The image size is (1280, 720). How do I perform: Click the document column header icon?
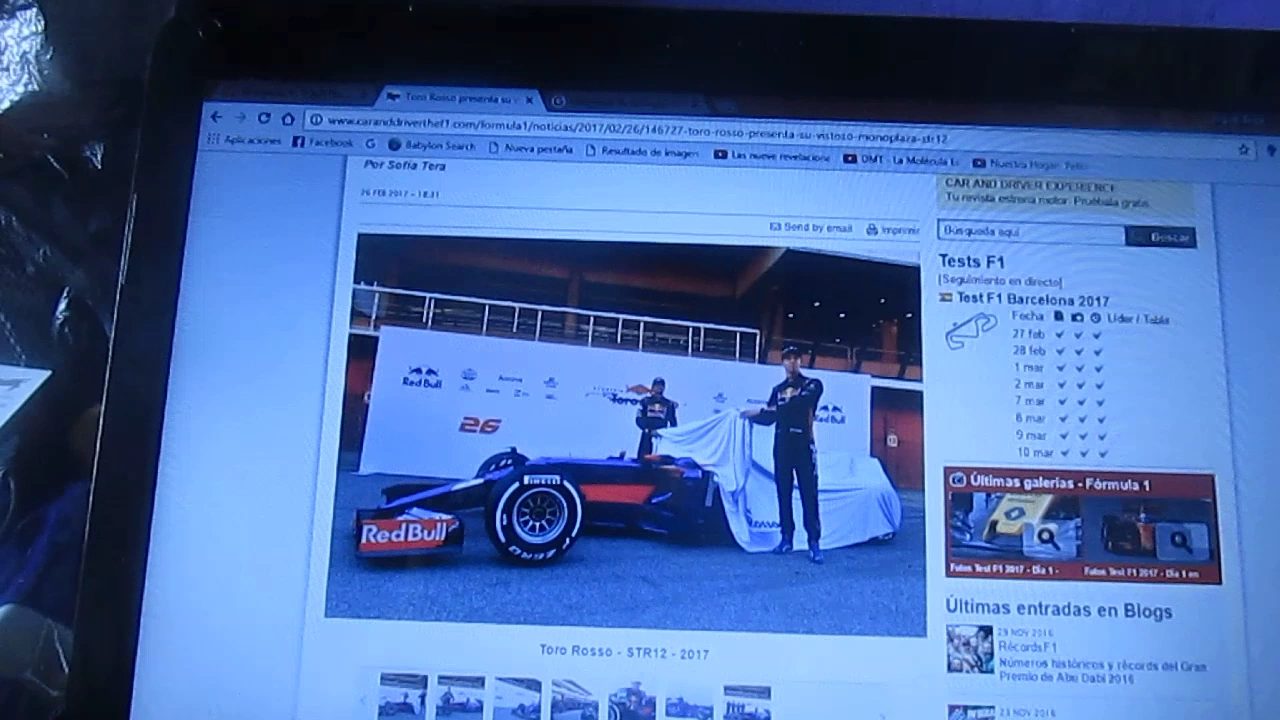point(1059,317)
